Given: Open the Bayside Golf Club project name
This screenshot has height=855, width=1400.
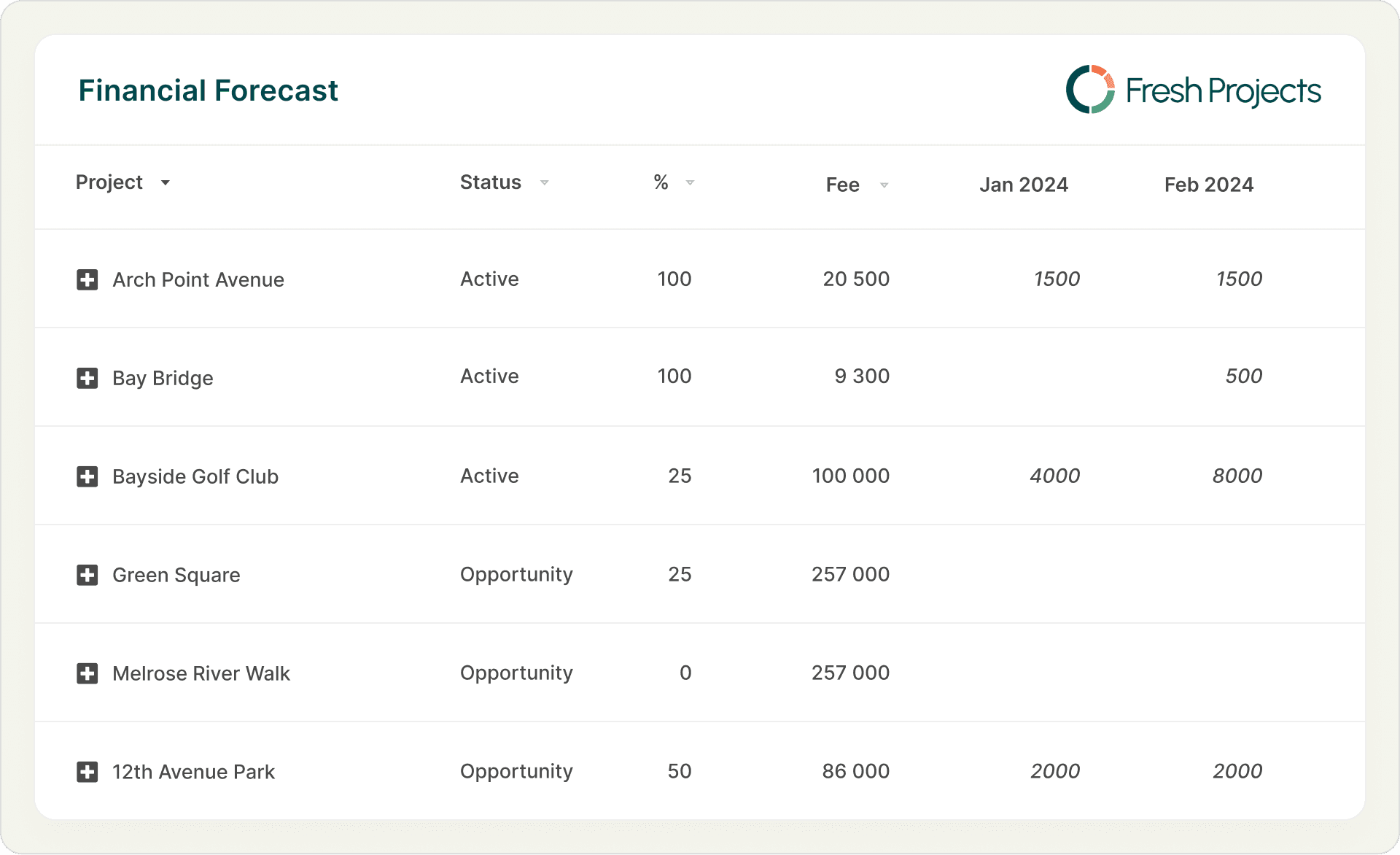Looking at the screenshot, I should coord(195,476).
